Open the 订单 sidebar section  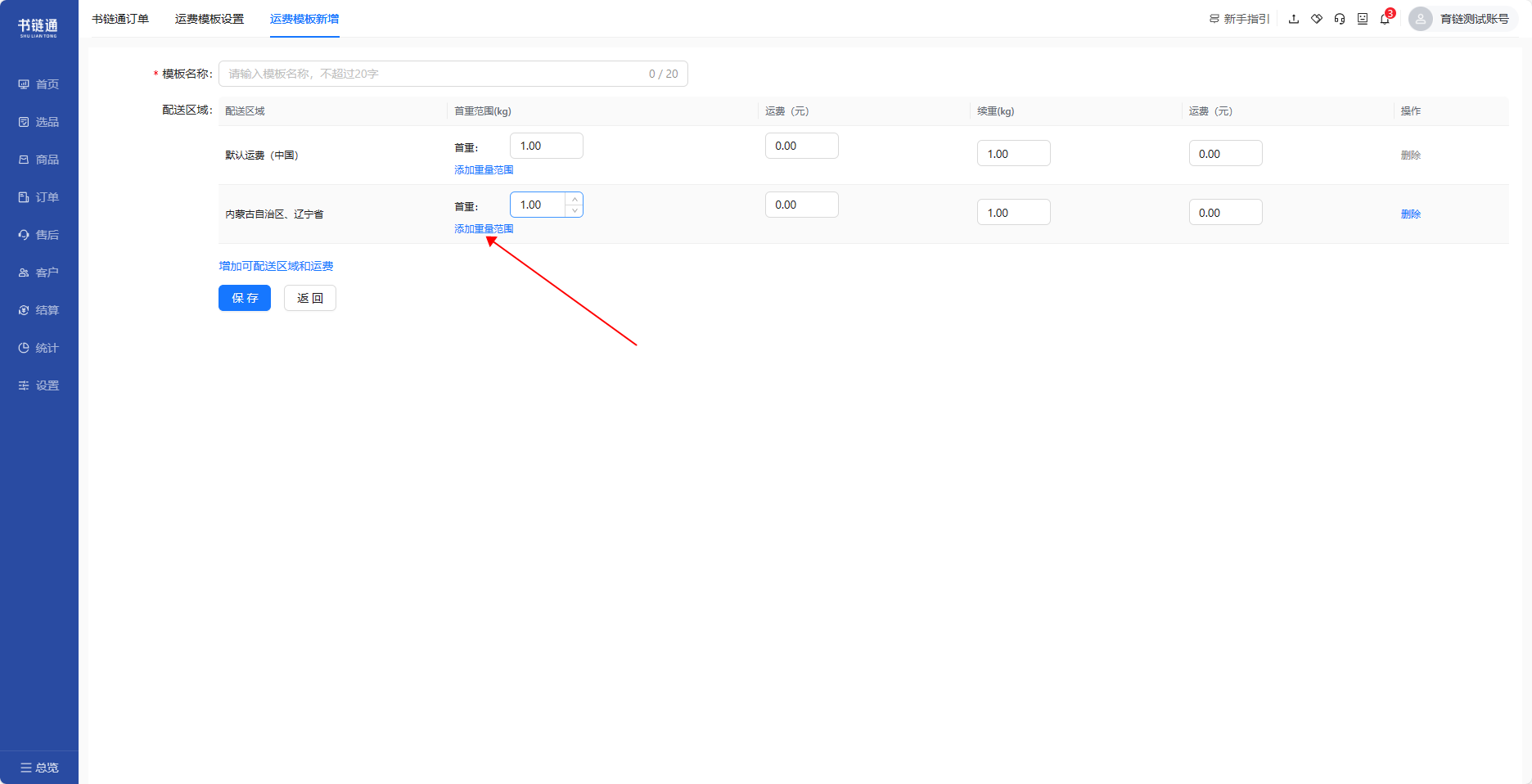pos(39,197)
